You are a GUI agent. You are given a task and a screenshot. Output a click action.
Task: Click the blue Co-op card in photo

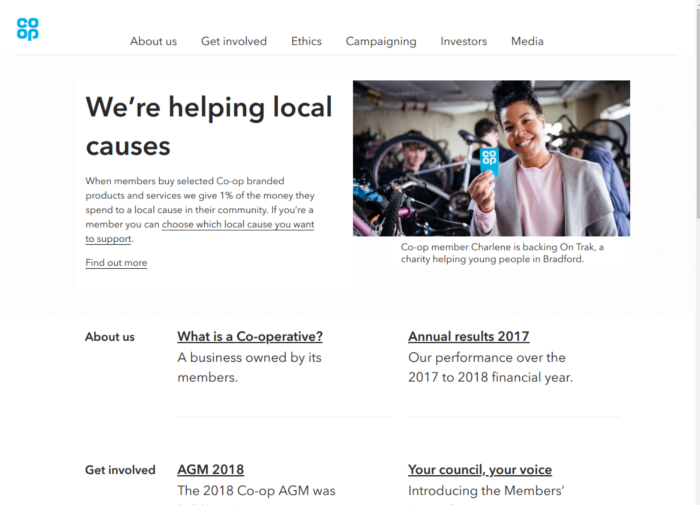(x=489, y=162)
